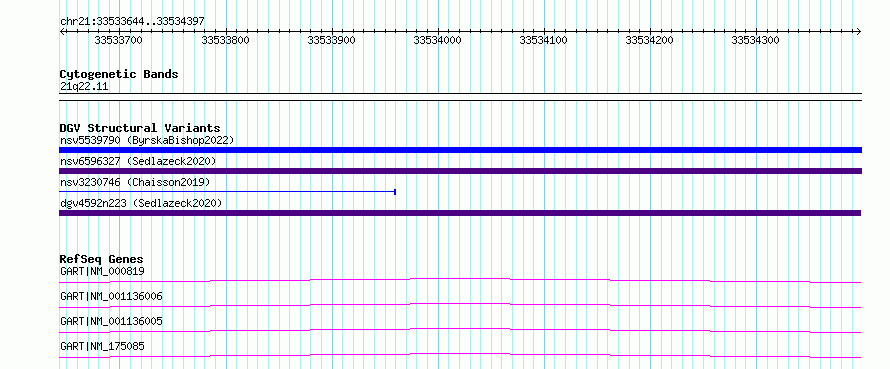Click the GART|NM_001136006 magenta intron line
This screenshot has height=369, width=890.
click(460, 305)
